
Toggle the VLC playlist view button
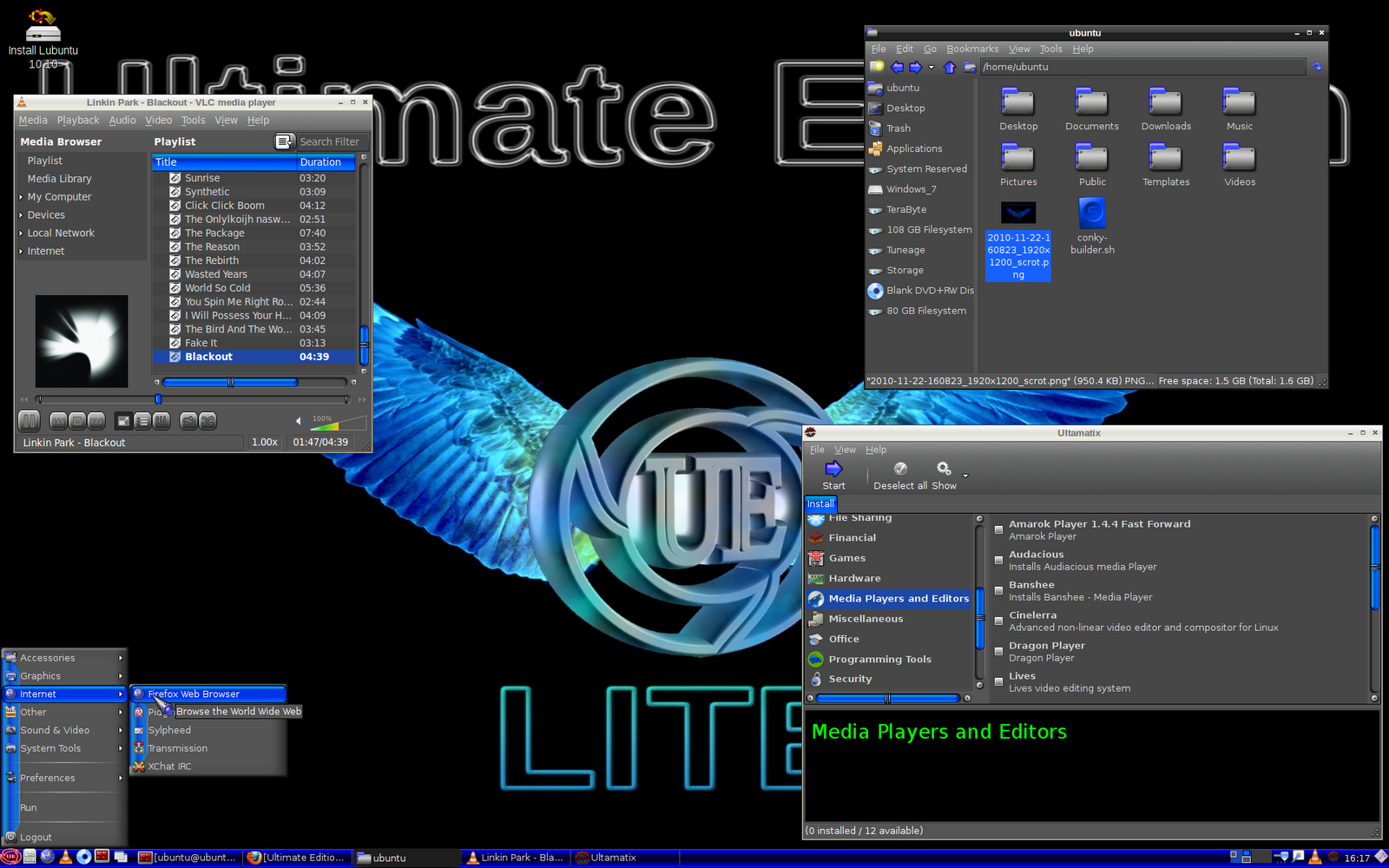point(142,421)
